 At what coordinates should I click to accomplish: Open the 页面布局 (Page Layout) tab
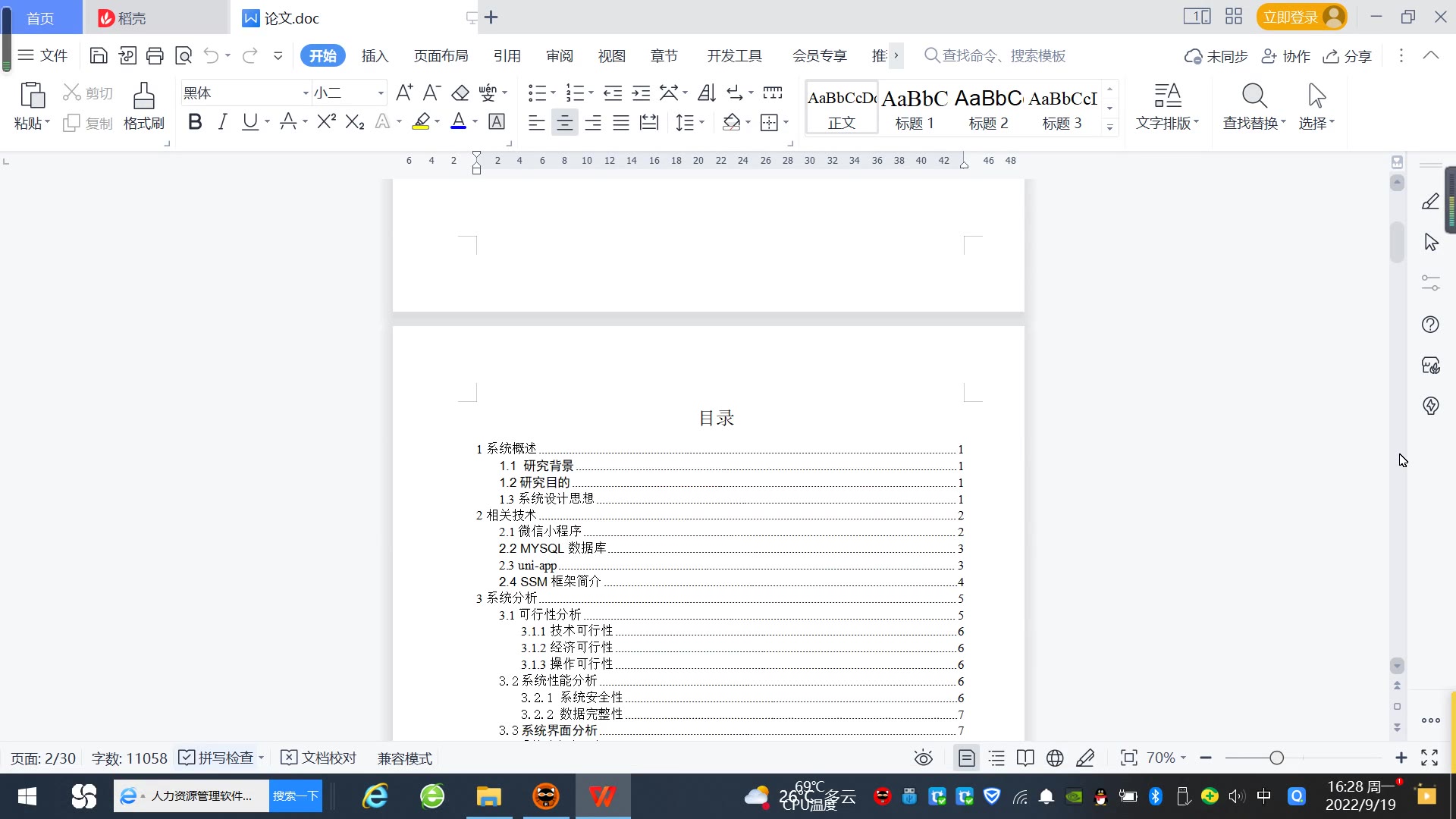click(441, 55)
